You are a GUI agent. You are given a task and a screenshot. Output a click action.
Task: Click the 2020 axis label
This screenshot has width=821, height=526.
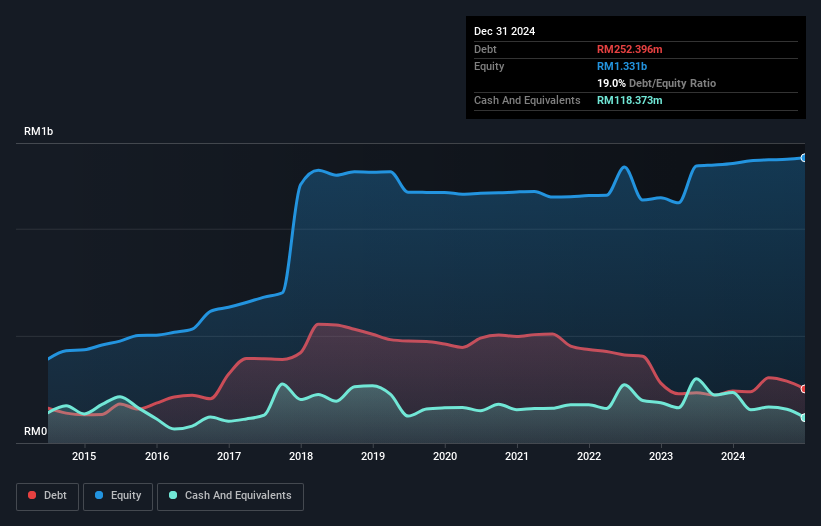[445, 456]
